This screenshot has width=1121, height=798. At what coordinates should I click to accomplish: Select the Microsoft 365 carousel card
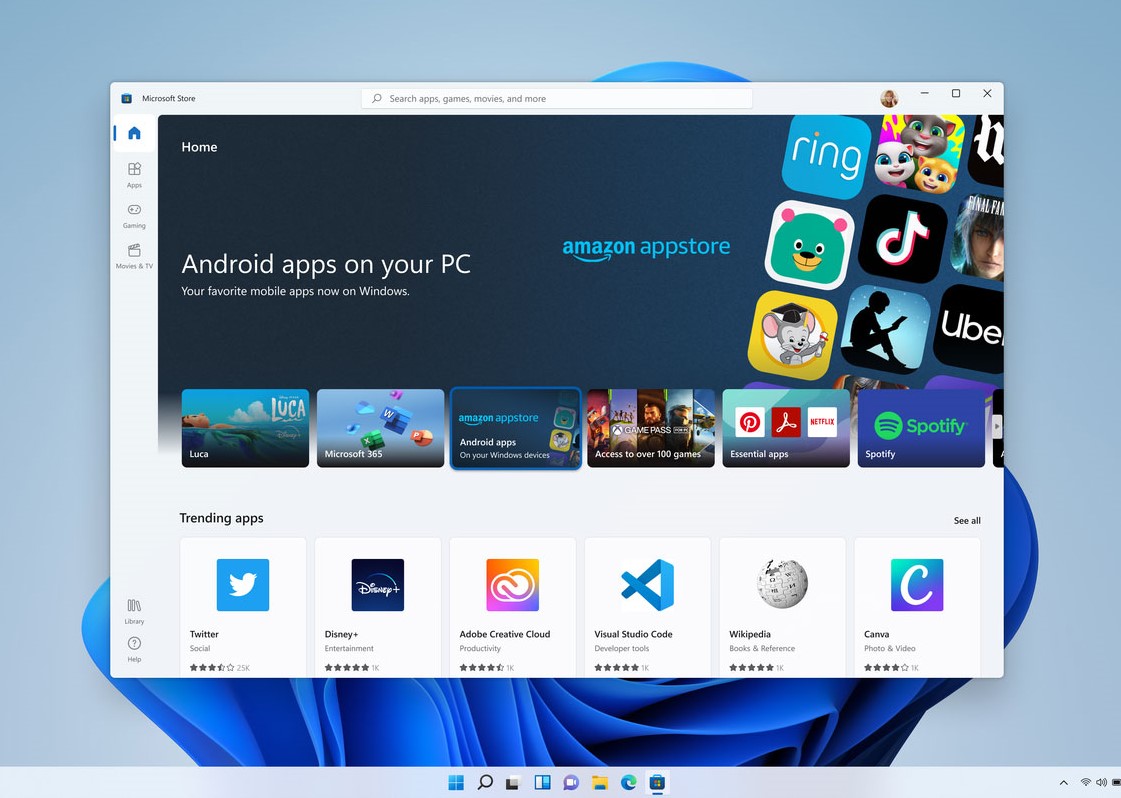click(380, 428)
